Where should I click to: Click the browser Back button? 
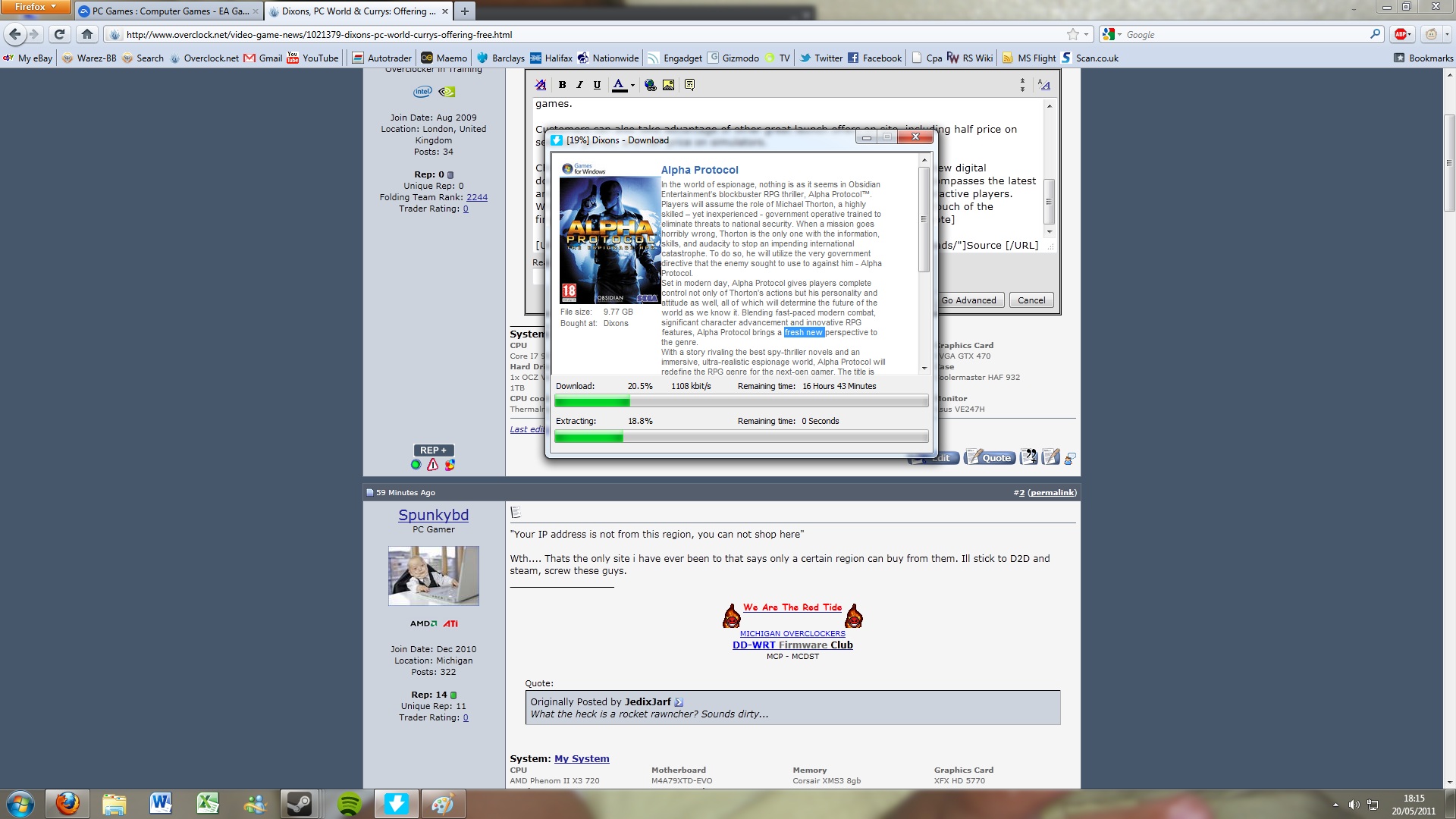[15, 34]
